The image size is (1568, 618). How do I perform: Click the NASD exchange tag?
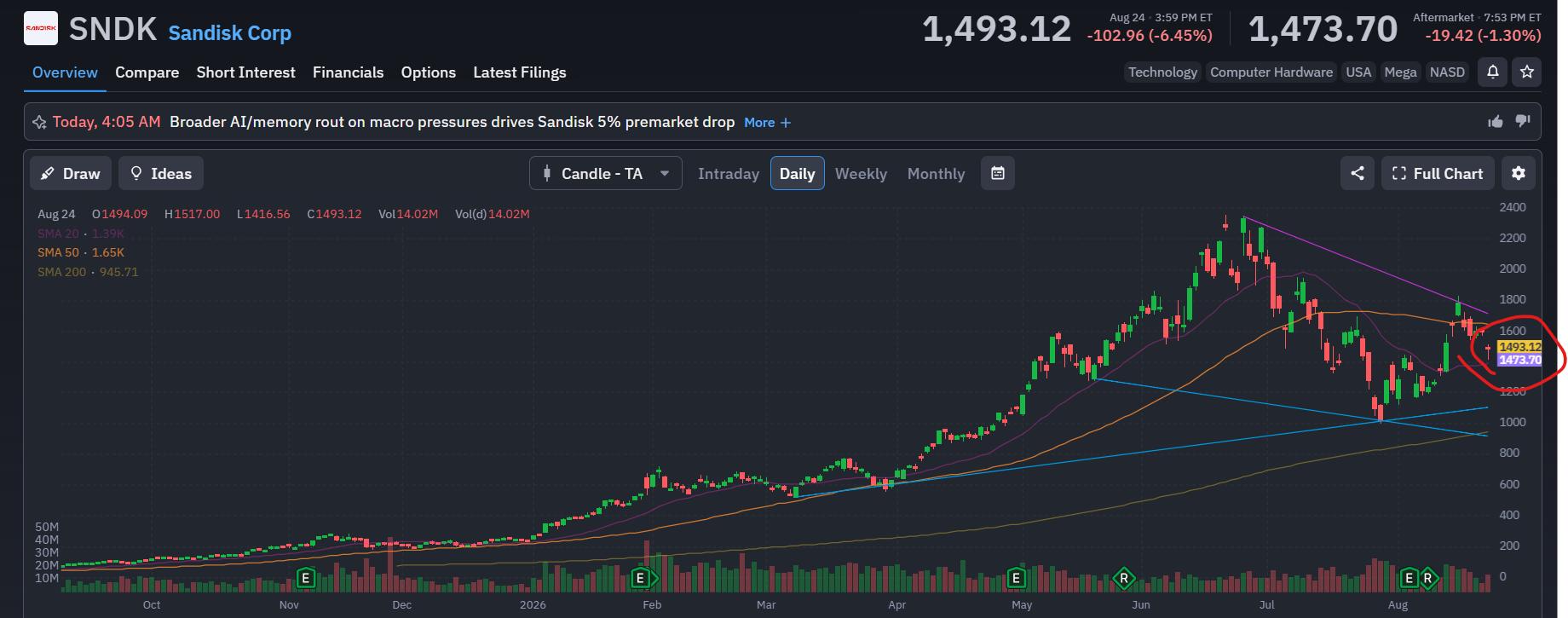pyautogui.click(x=1447, y=72)
